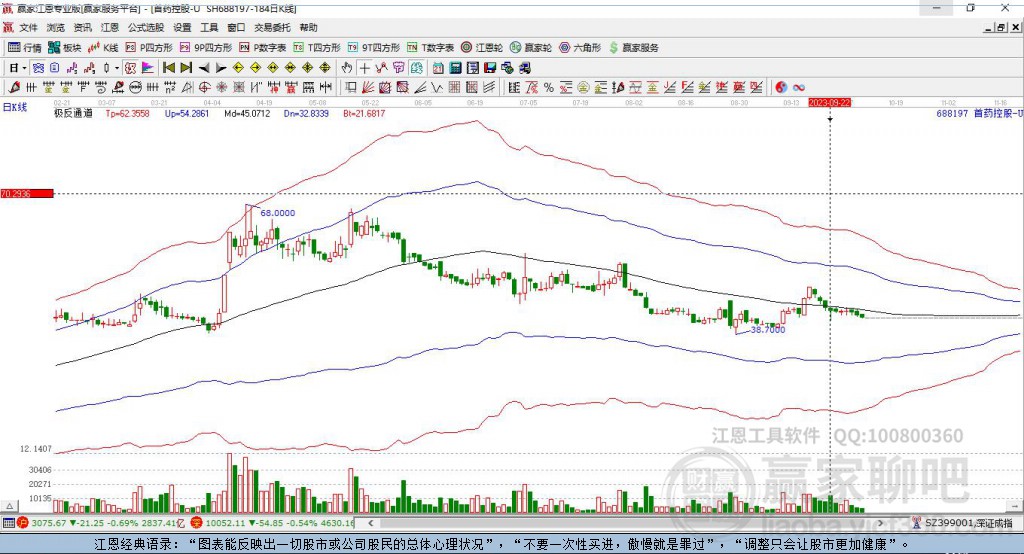This screenshot has height=554, width=1024.
Task: Select the red fan lines drawing tool
Action: click(x=368, y=88)
